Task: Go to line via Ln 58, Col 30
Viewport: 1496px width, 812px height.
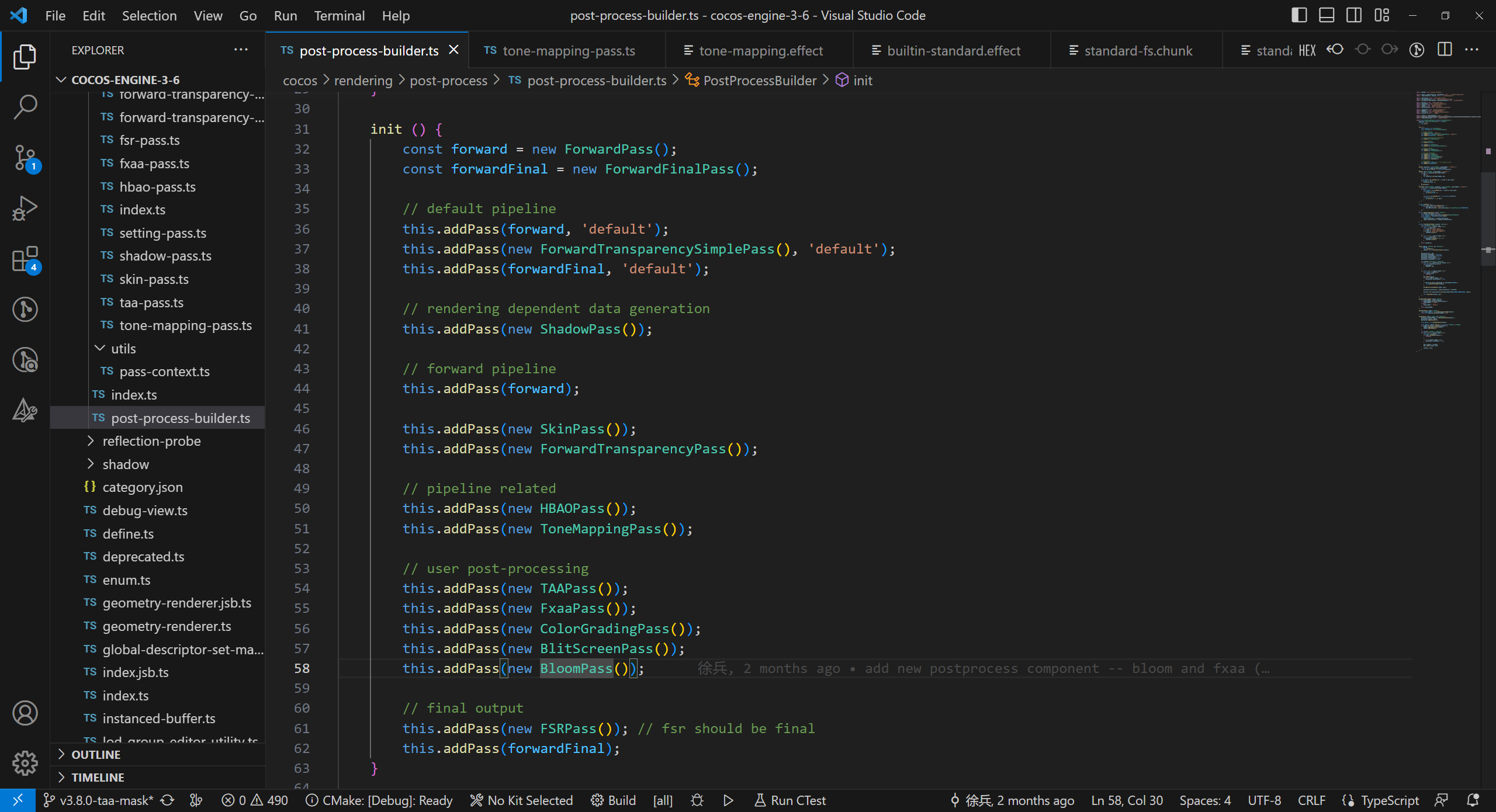Action: coord(1127,800)
